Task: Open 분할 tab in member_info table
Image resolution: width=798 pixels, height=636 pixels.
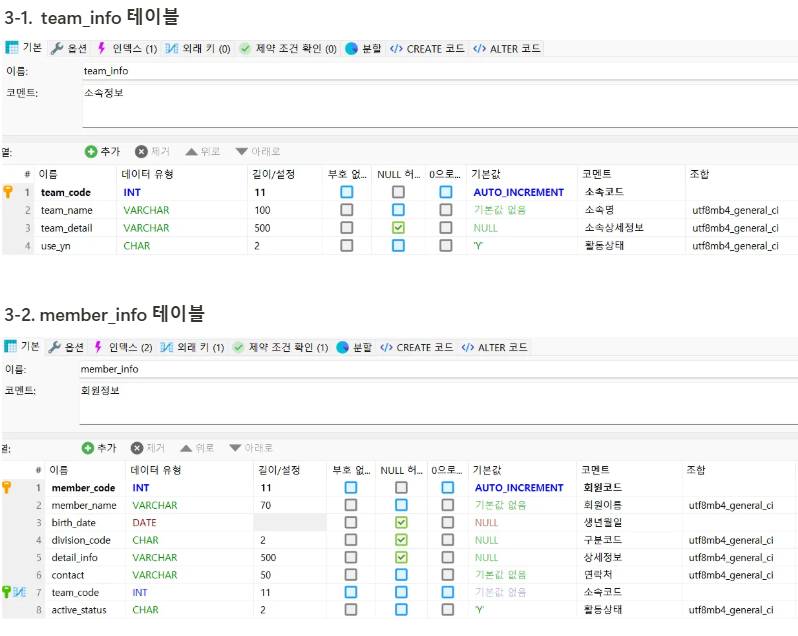Action: [x=354, y=347]
